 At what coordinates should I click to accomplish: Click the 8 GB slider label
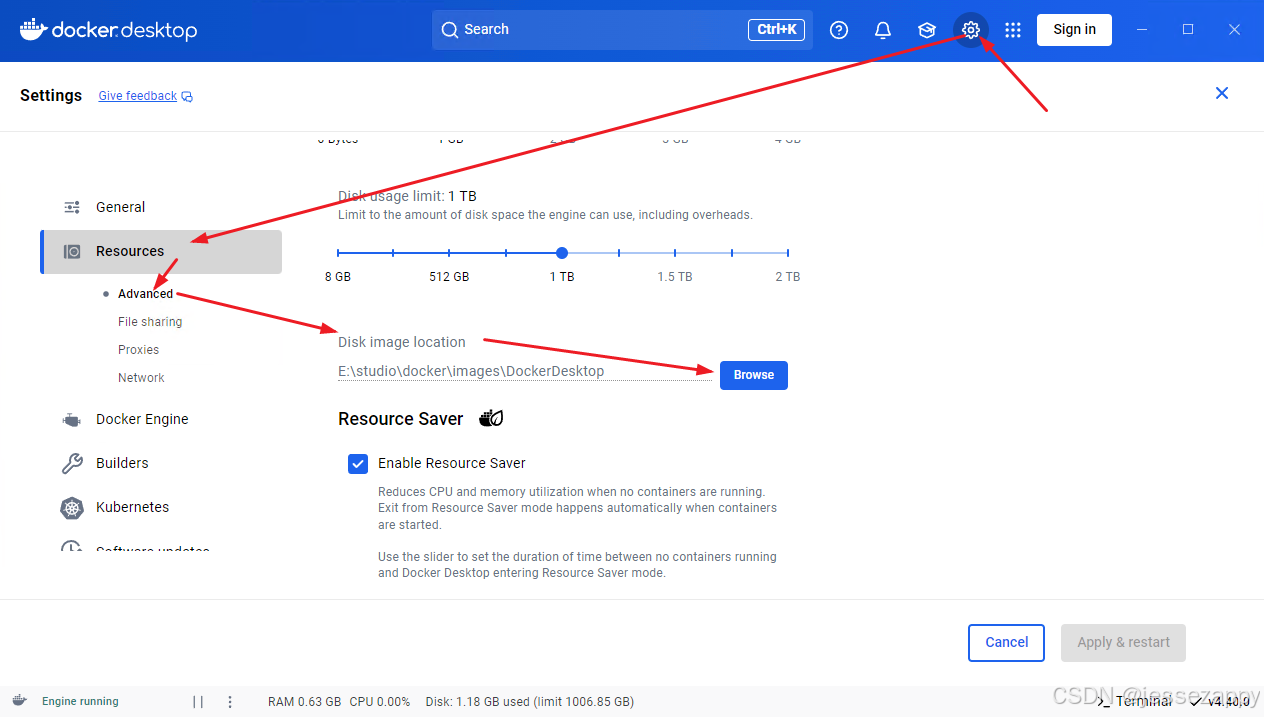[338, 277]
